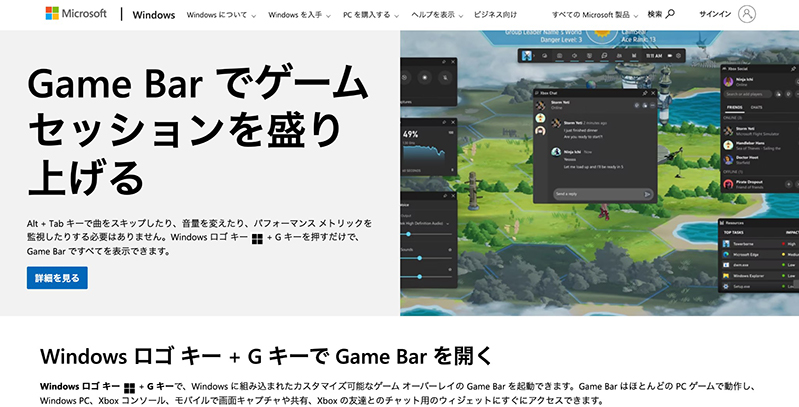799x407 pixels.
Task: Click the Game Bar でゲームセッション hero heading
Action: [198, 130]
